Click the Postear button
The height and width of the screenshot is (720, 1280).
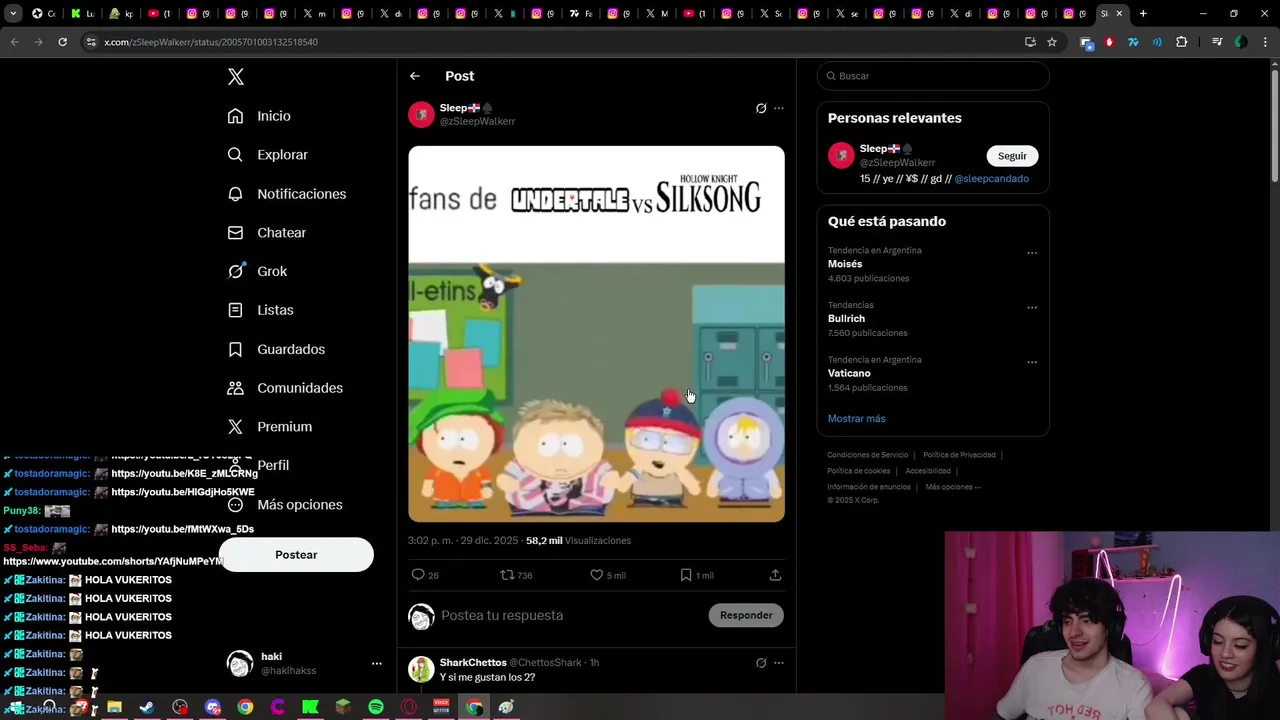(x=296, y=555)
